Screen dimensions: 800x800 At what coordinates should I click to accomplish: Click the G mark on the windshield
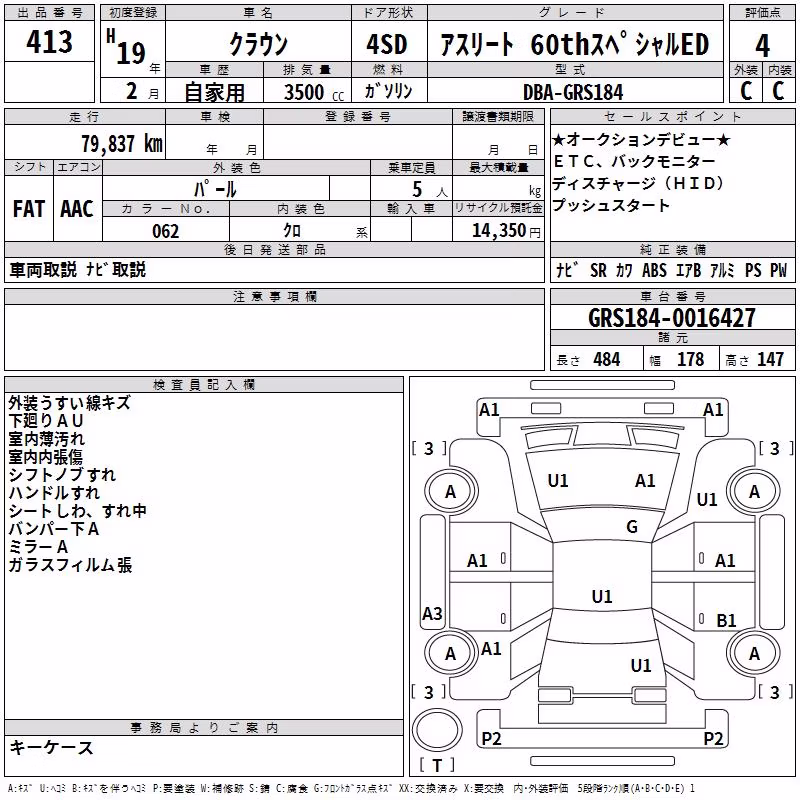click(x=632, y=527)
